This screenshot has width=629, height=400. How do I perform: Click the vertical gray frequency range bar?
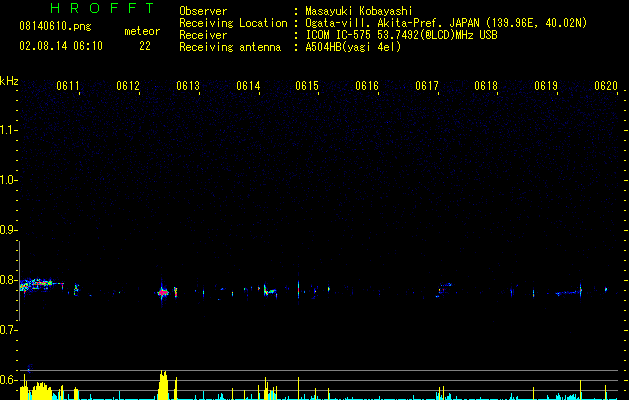19,281
